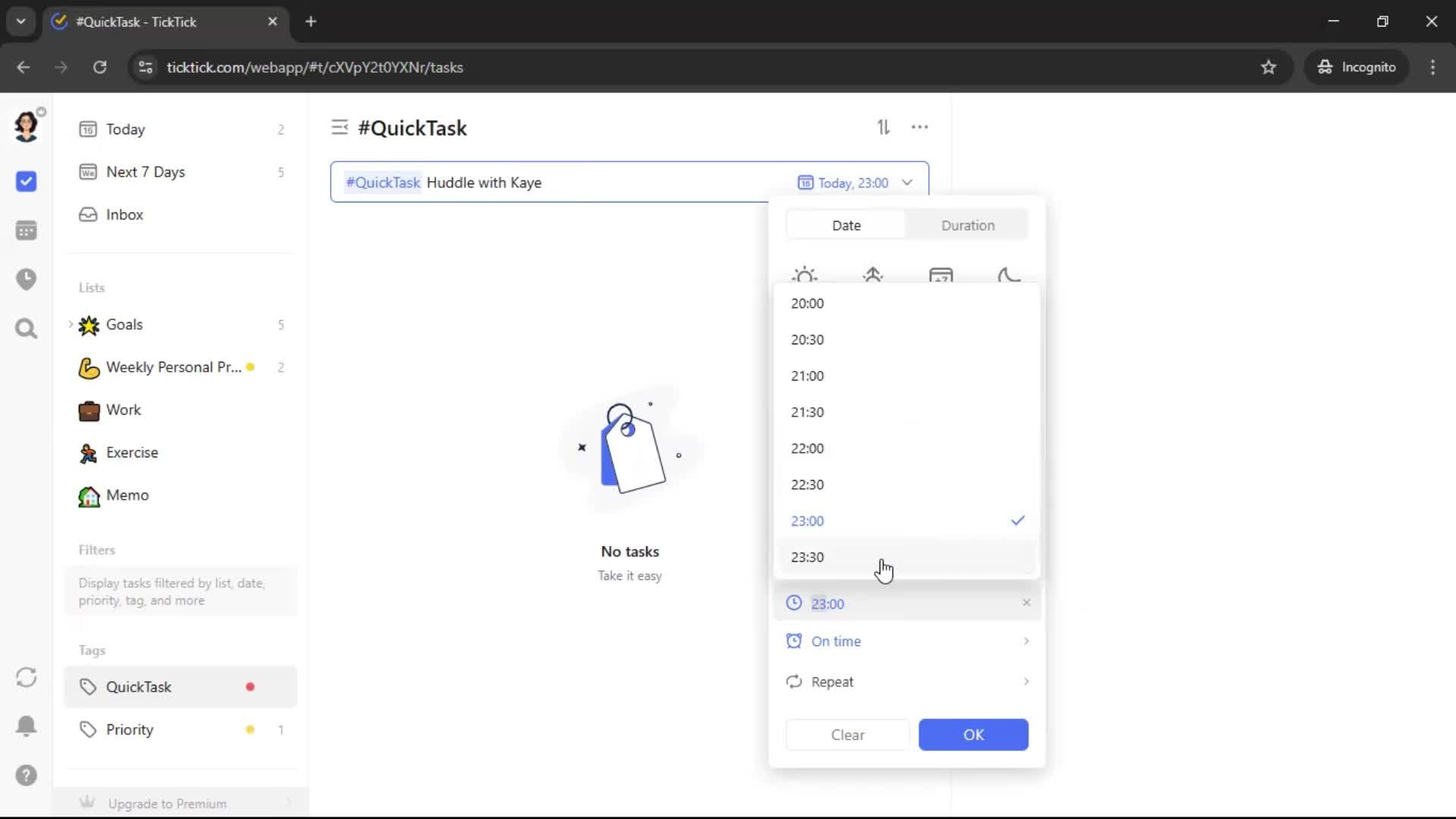Open notifications bell icon
The height and width of the screenshot is (819, 1456).
coord(26,726)
